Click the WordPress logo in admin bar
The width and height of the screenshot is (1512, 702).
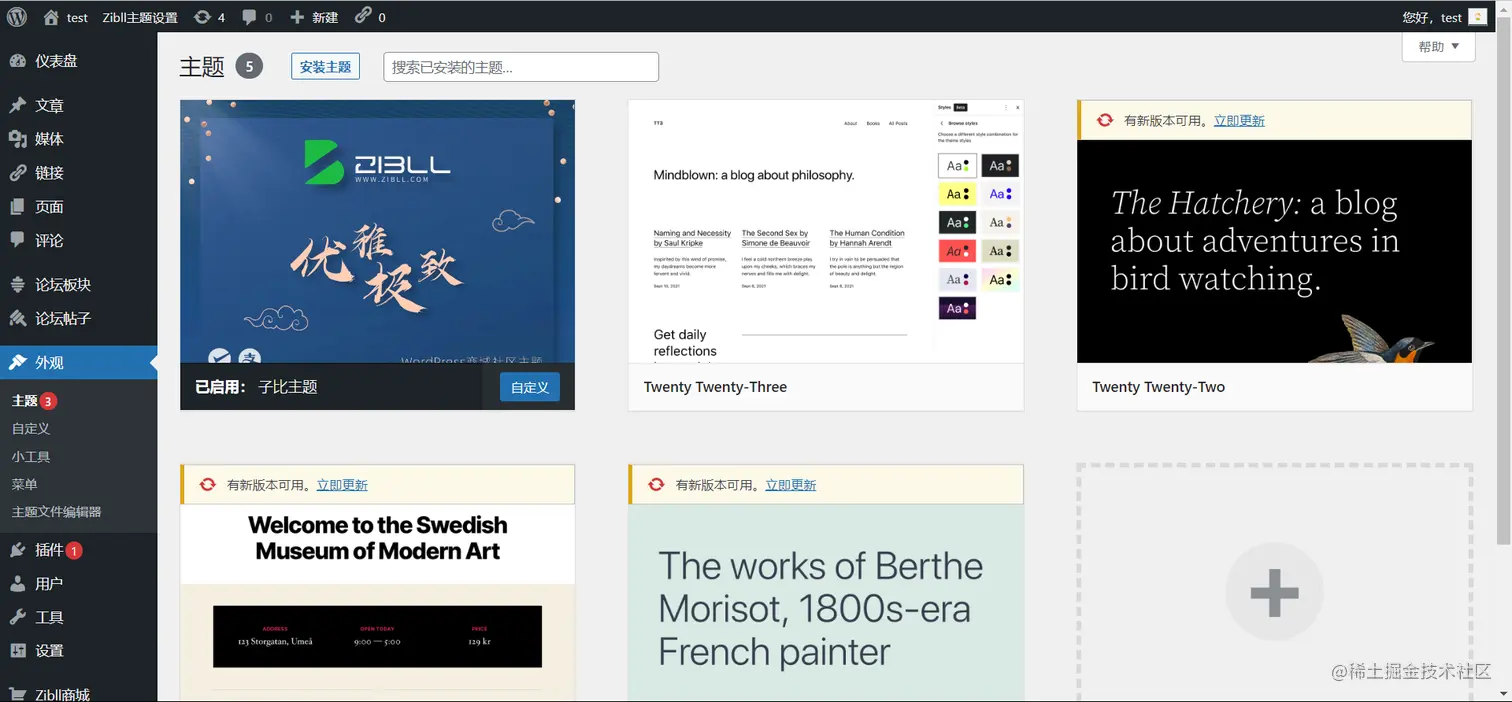pos(16,17)
